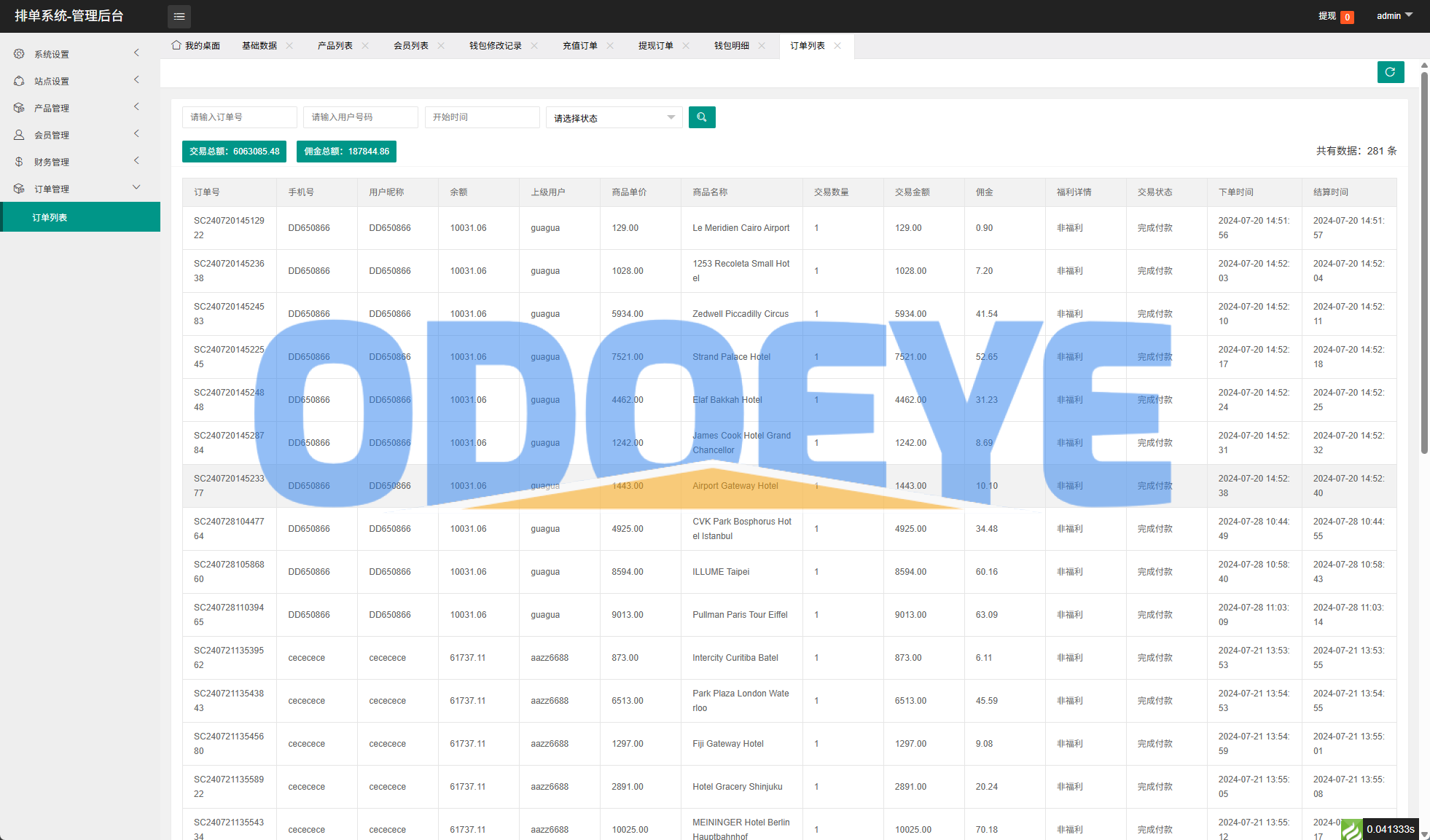
Task: Click the 会员管理 user icon in sidebar
Action: pyautogui.click(x=19, y=135)
